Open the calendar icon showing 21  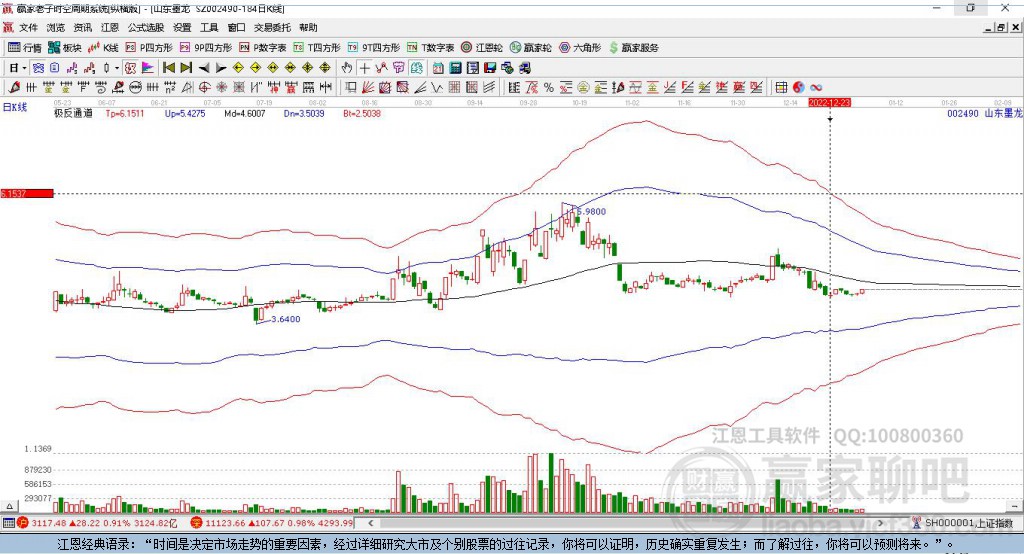coord(438,68)
